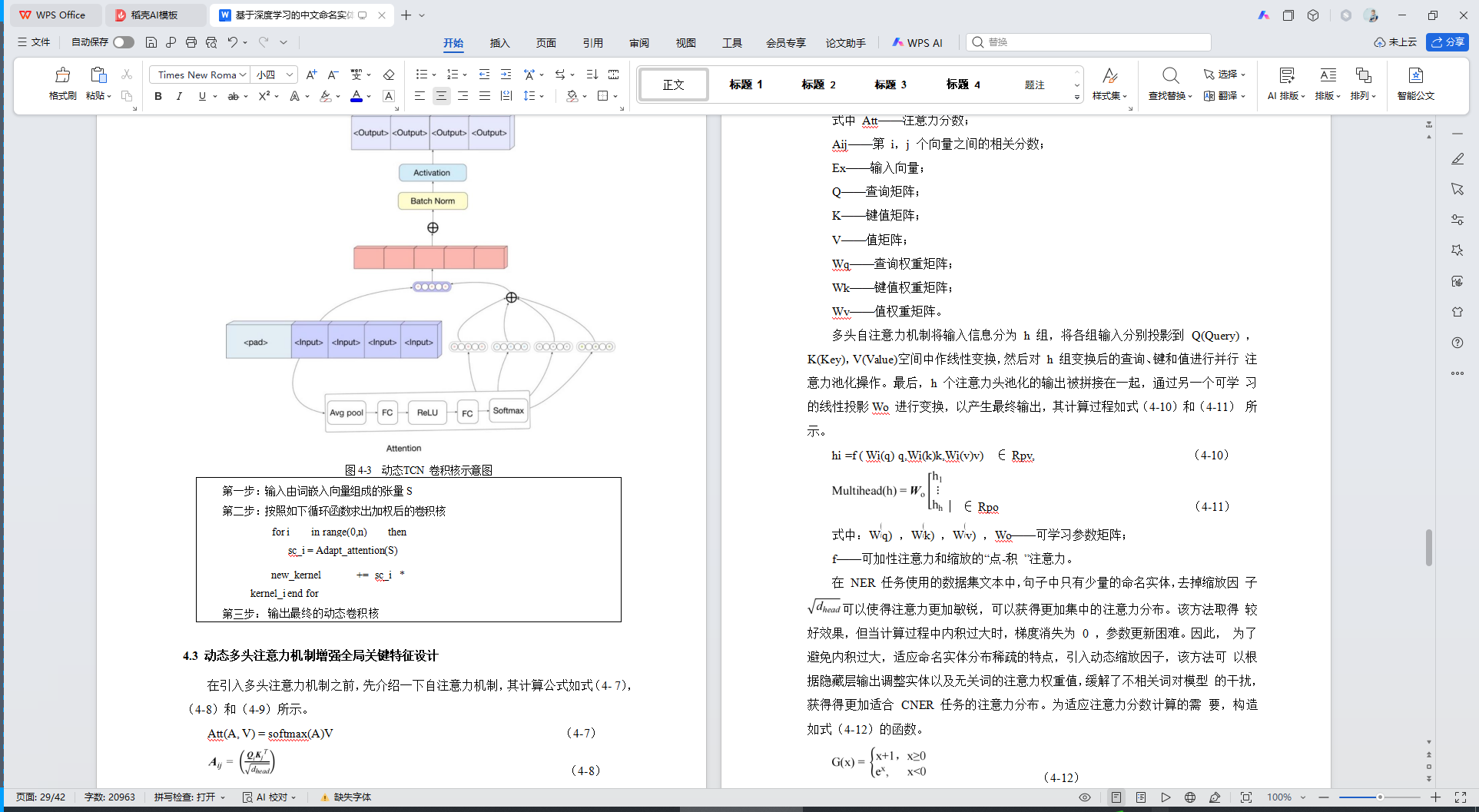Click the Clear formatting eraser icon
This screenshot has width=1479, height=812.
click(x=389, y=75)
